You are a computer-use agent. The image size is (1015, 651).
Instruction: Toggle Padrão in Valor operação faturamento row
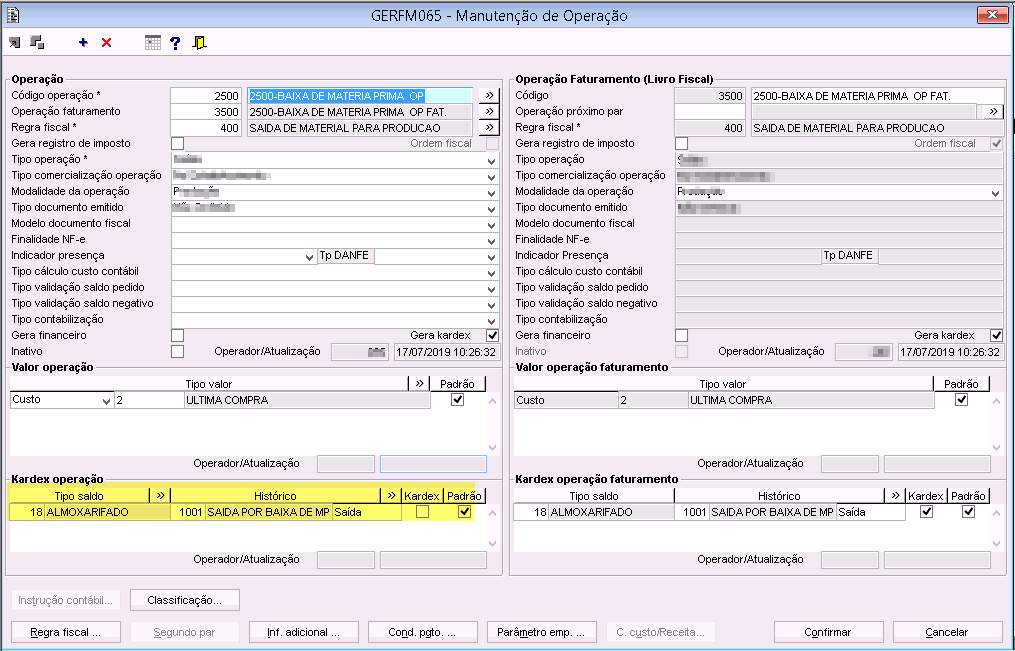point(962,400)
